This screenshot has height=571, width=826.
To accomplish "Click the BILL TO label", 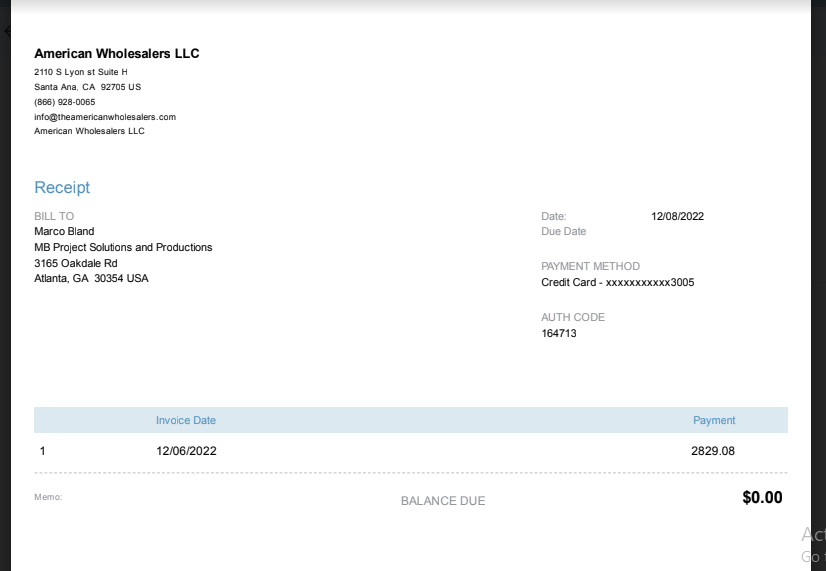I will (54, 216).
